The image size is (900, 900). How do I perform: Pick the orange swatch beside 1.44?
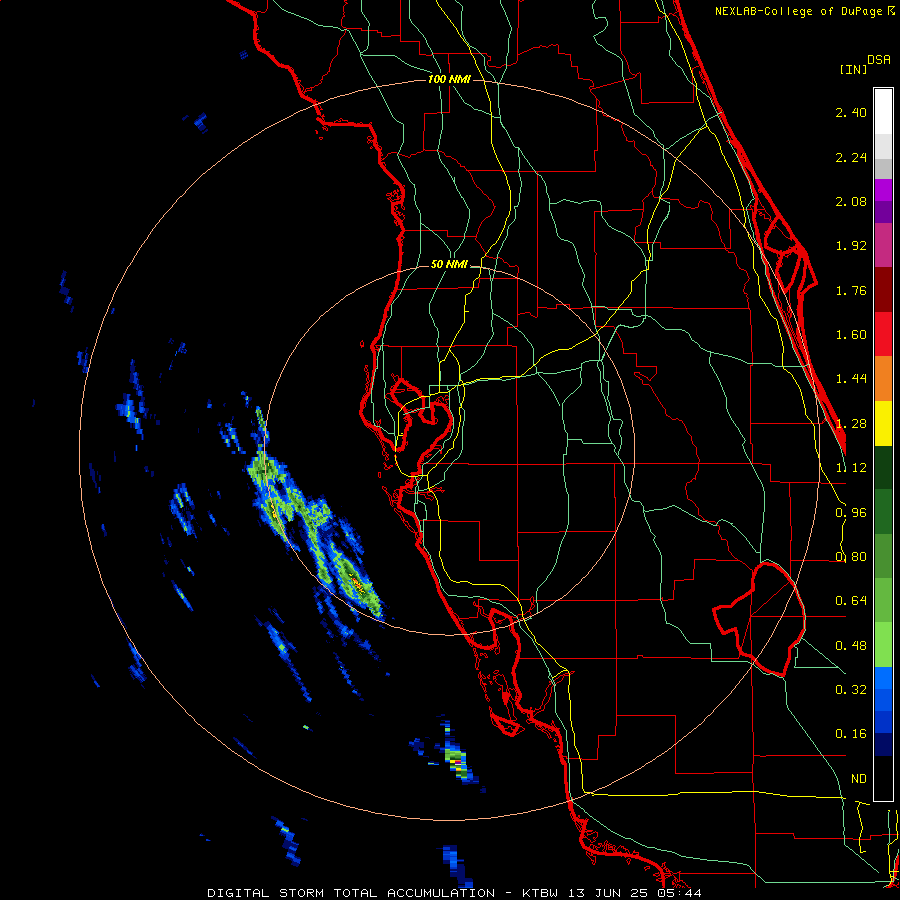(x=883, y=379)
